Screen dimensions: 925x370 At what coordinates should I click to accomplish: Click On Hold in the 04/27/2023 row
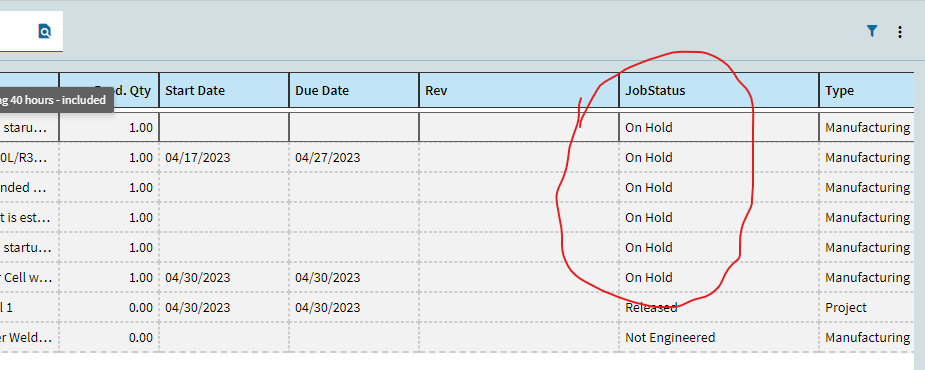pyautogui.click(x=719, y=158)
